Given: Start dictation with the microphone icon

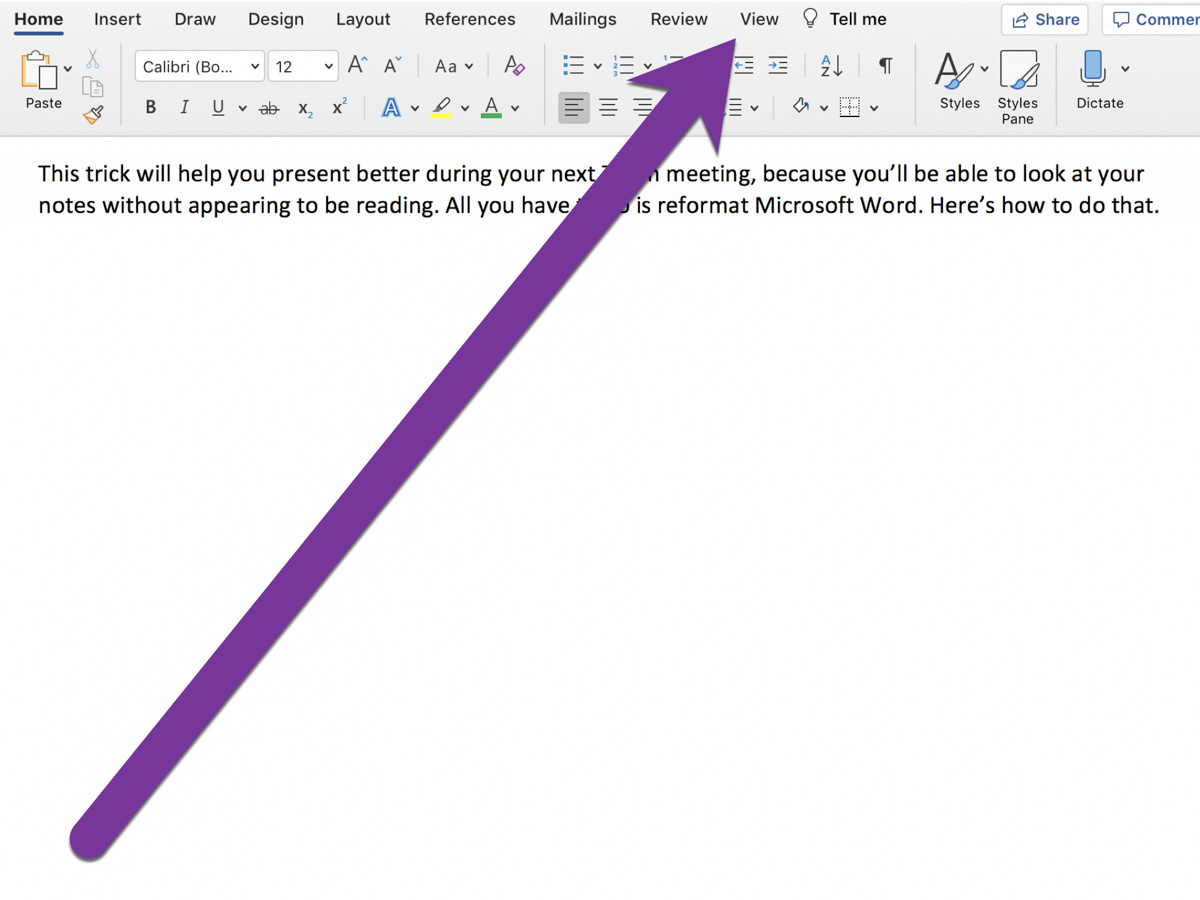Looking at the screenshot, I should [1092, 70].
